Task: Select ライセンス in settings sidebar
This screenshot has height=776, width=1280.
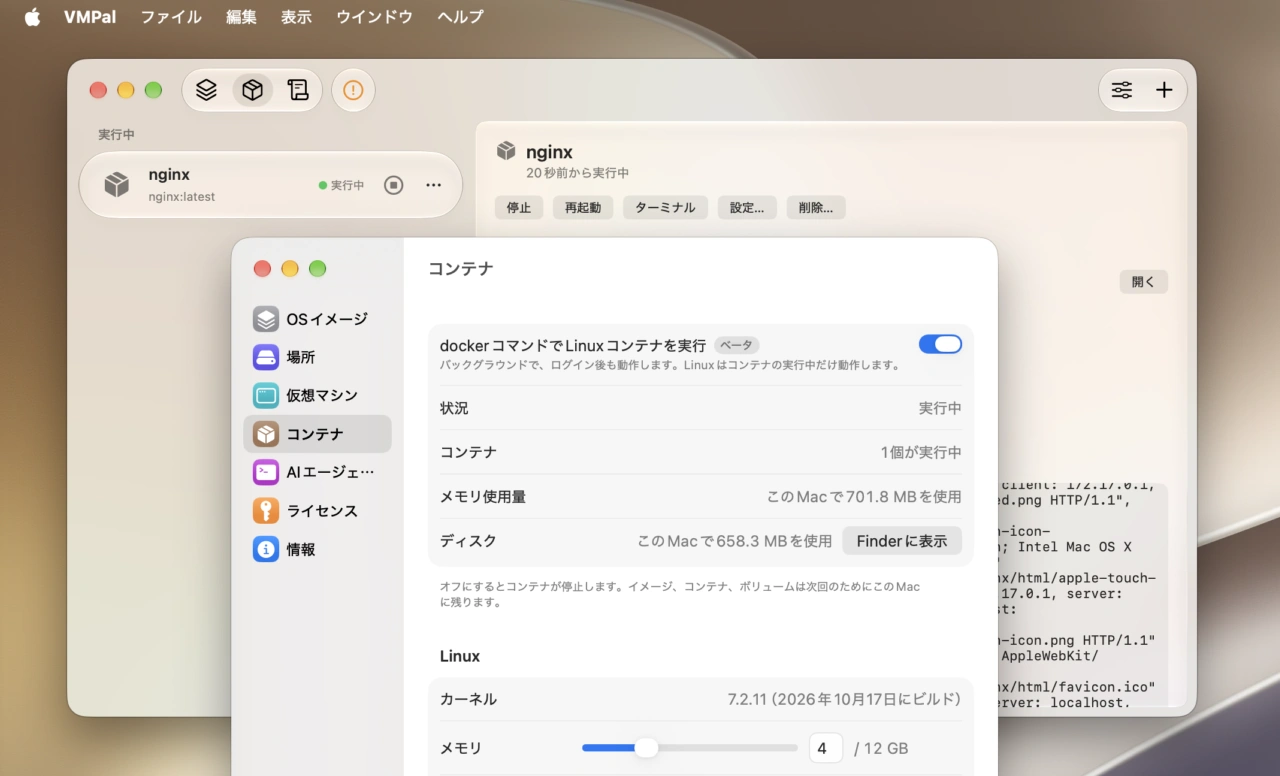Action: [x=317, y=510]
